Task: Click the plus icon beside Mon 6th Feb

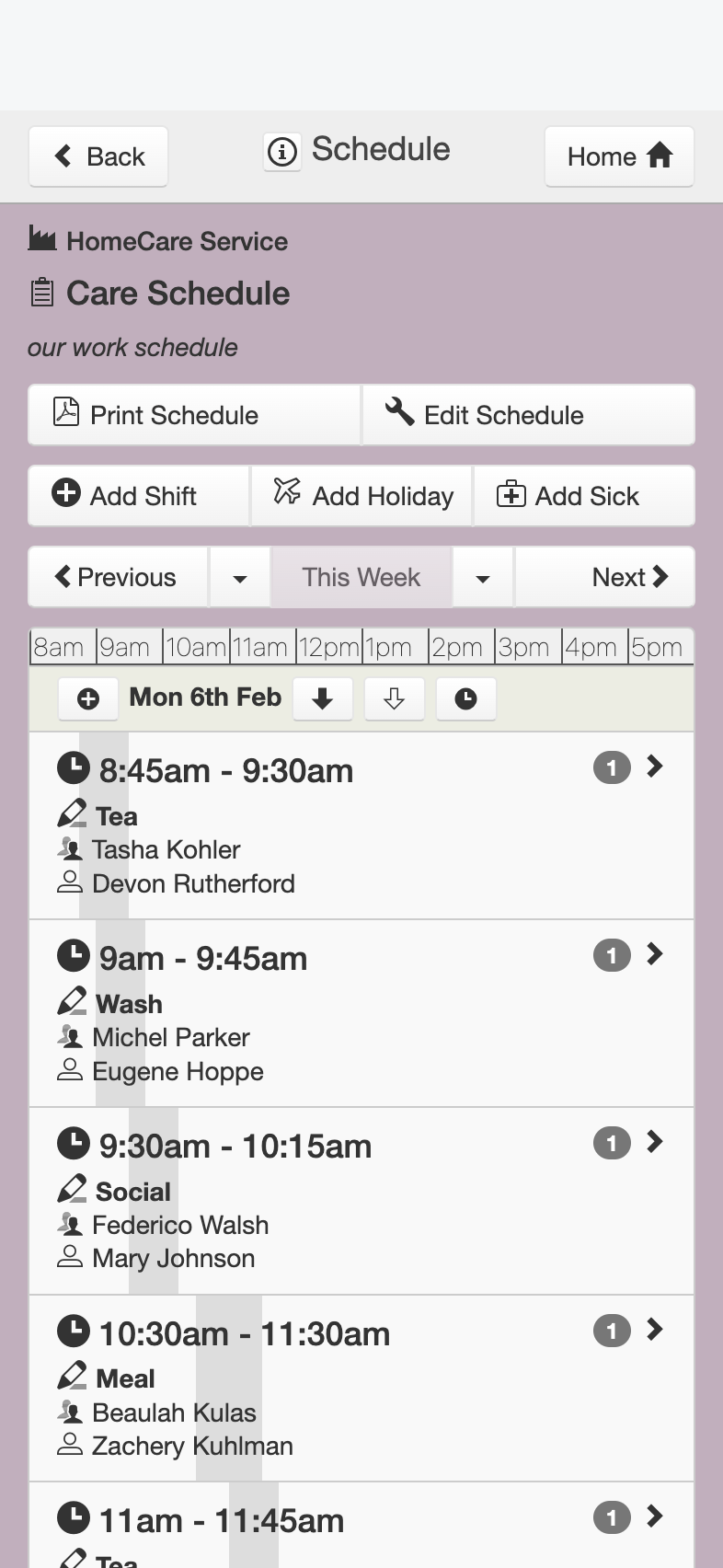Action: tap(88, 699)
